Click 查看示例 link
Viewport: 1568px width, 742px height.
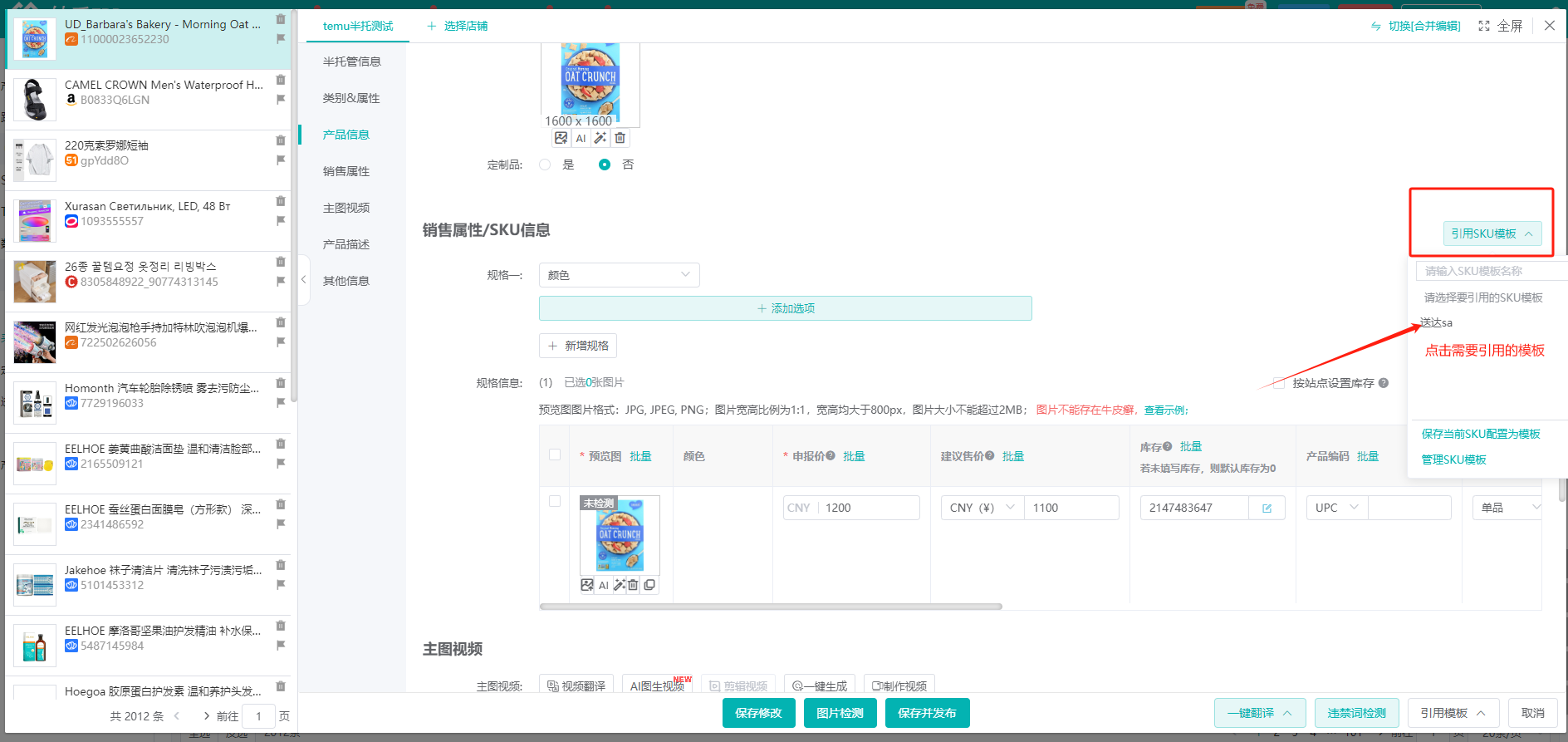click(1166, 410)
